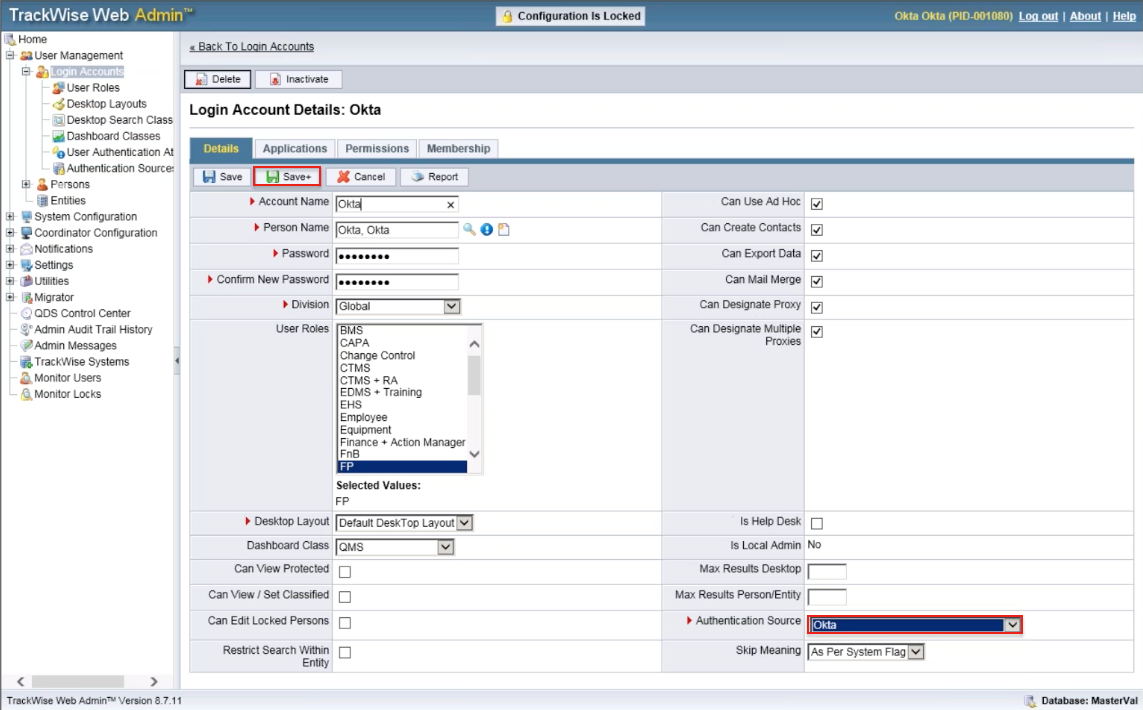
Task: Enable the Is Help Desk checkbox
Action: tap(816, 523)
